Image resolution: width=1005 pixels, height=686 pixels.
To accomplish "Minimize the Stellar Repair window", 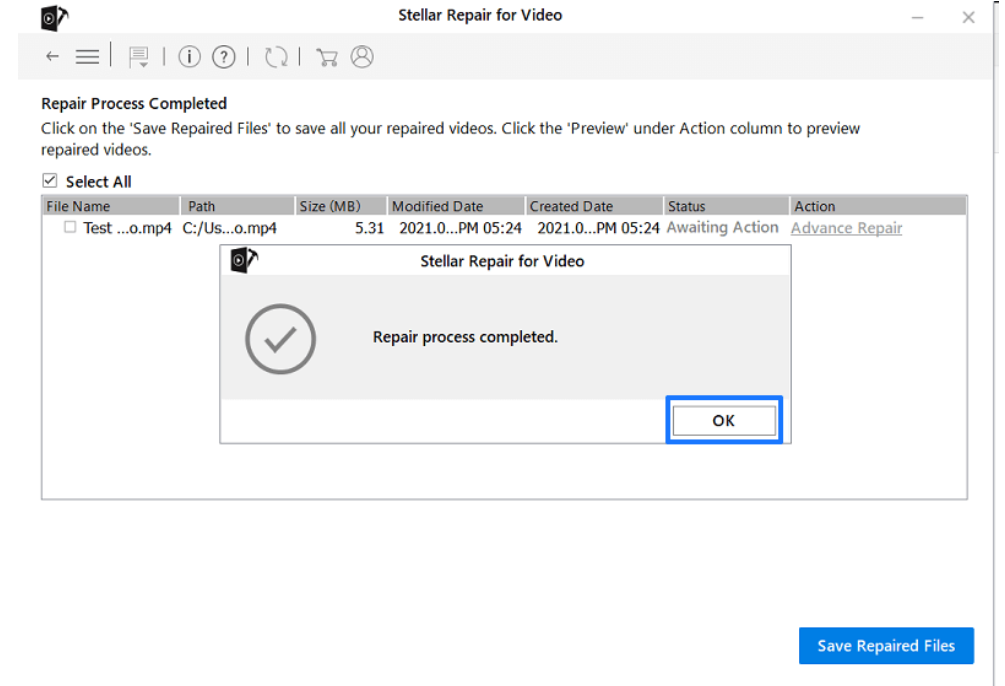I will (x=918, y=18).
